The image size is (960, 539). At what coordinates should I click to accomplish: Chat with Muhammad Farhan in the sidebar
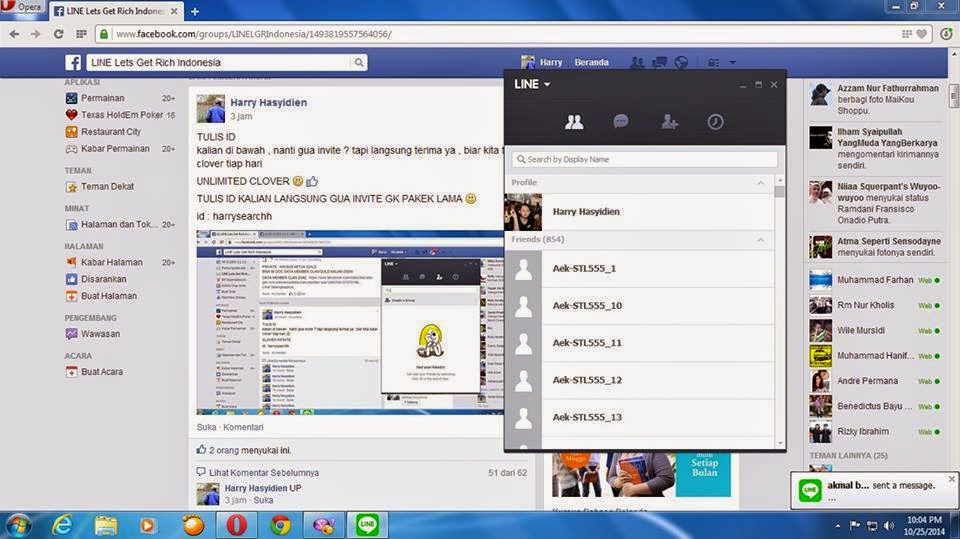coord(875,280)
